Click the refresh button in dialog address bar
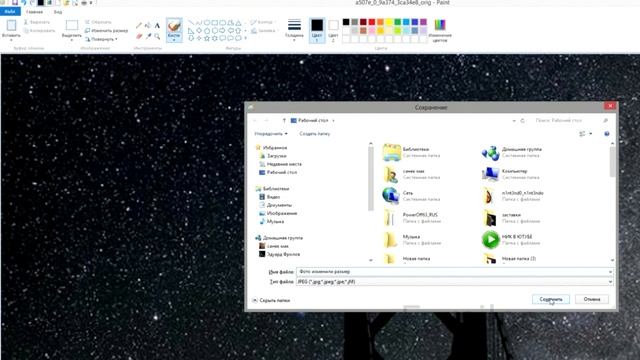 click(x=522, y=120)
